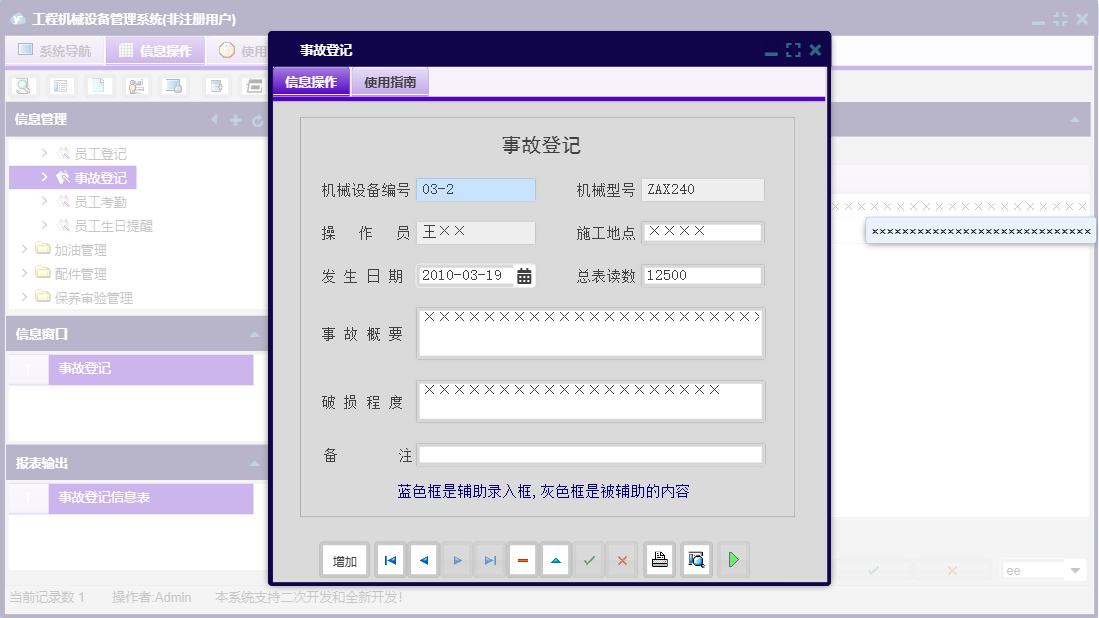Viewport: 1099px width, 618px height.
Task: Click the print preview magnifier icon
Action: click(x=696, y=560)
